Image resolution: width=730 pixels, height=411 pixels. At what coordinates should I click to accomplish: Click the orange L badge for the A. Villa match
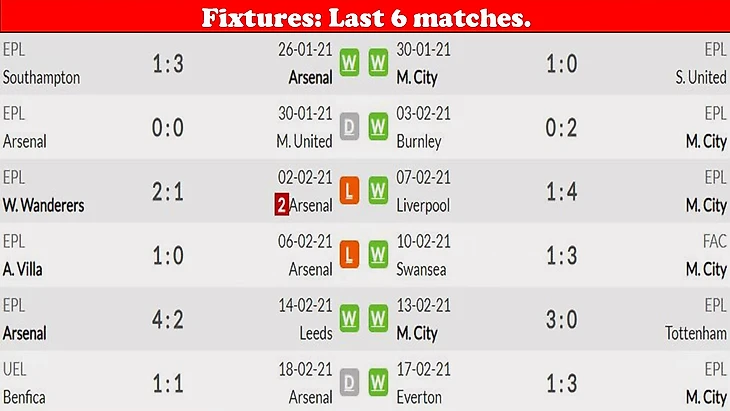pyautogui.click(x=349, y=255)
